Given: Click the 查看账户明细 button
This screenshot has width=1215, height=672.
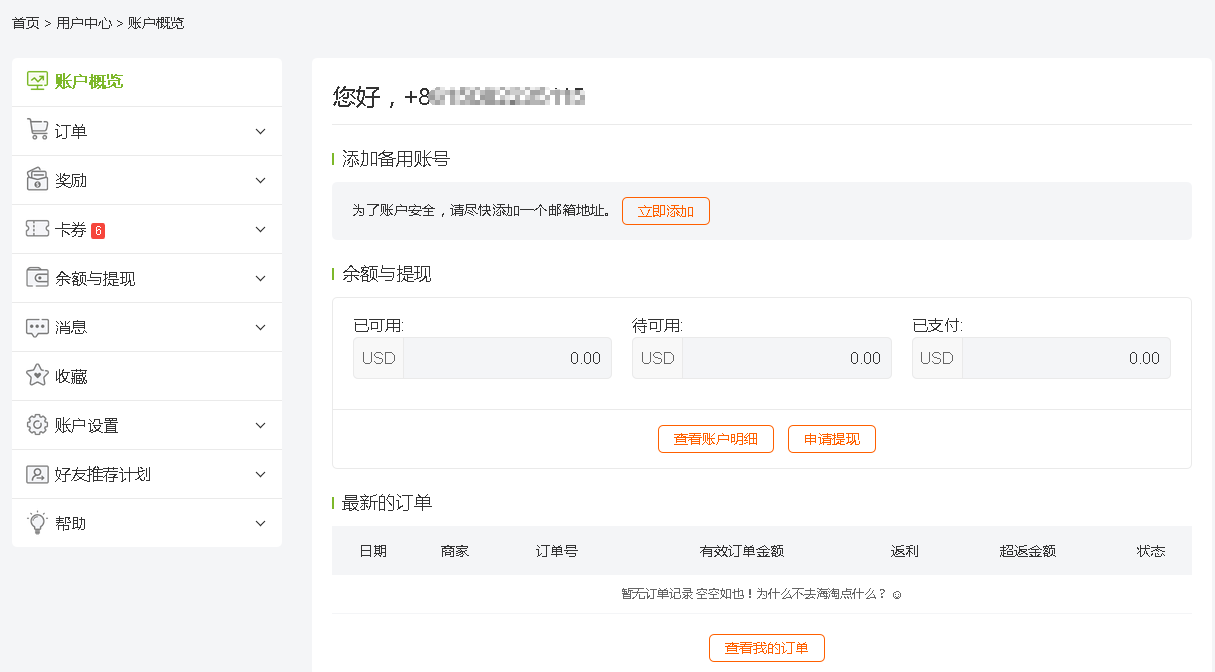Looking at the screenshot, I should click(x=715, y=439).
